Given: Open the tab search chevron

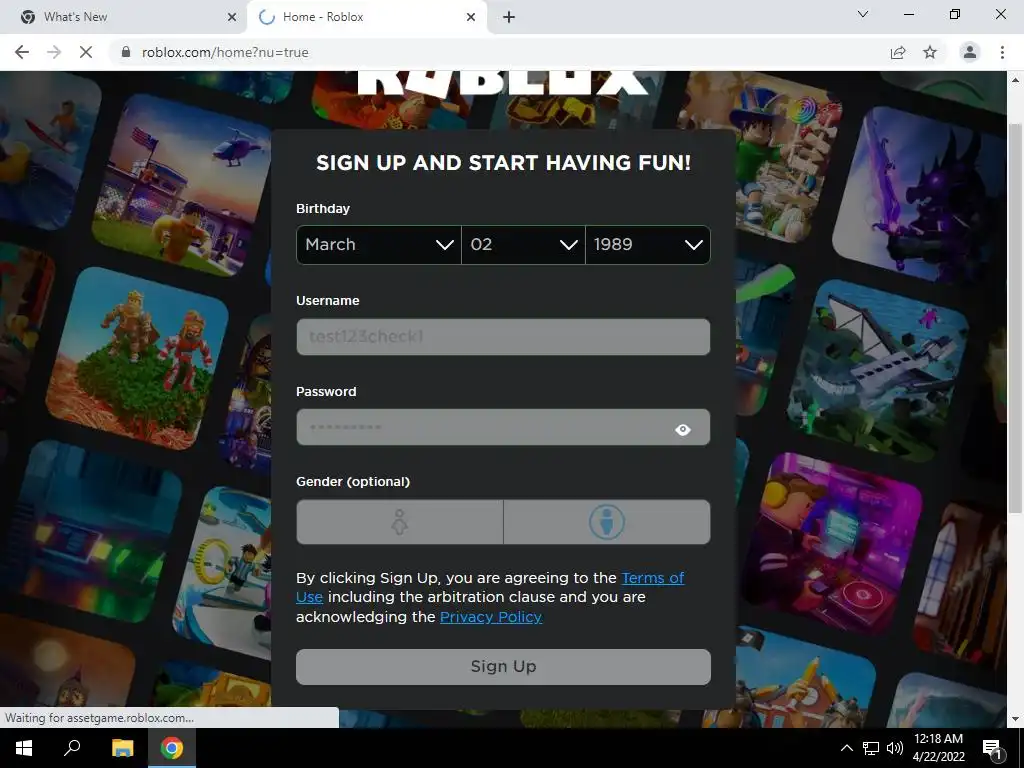Looking at the screenshot, I should (863, 14).
